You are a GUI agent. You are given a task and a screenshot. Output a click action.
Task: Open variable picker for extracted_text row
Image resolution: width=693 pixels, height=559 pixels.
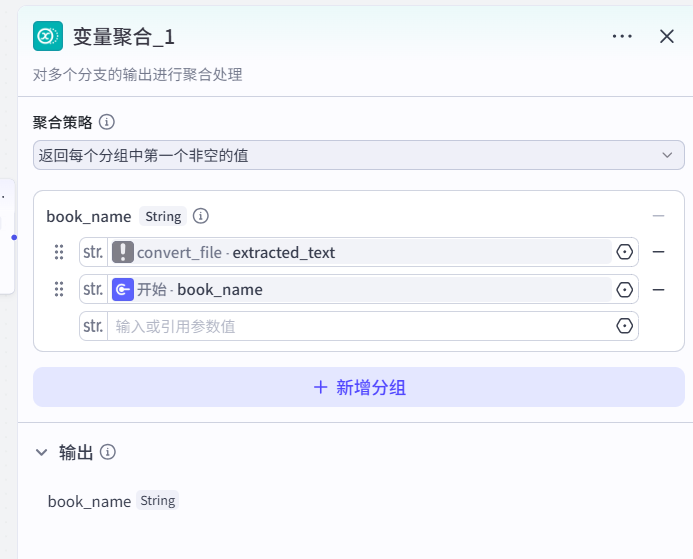coord(625,252)
